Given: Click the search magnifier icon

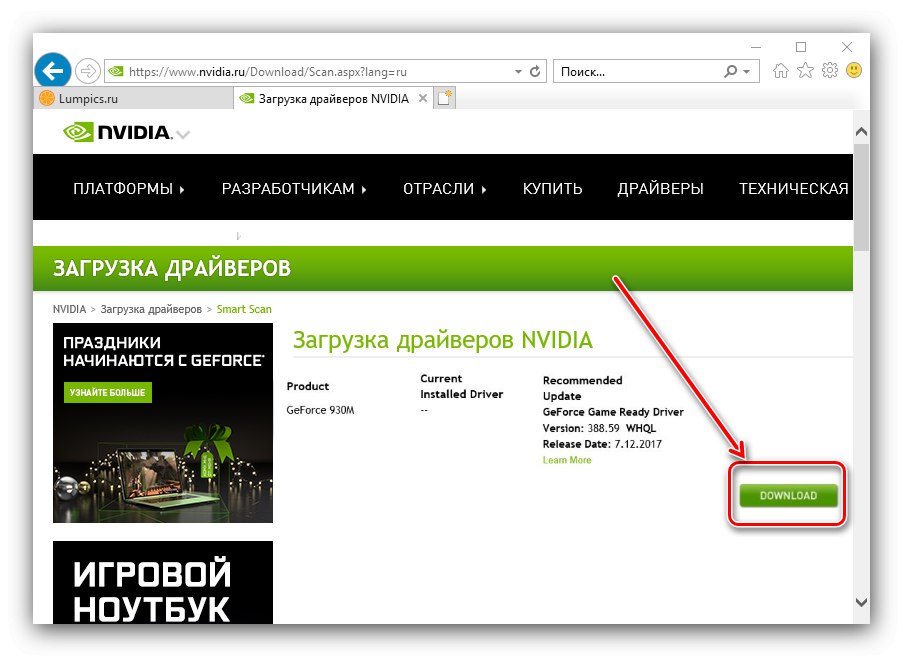Looking at the screenshot, I should point(730,71).
